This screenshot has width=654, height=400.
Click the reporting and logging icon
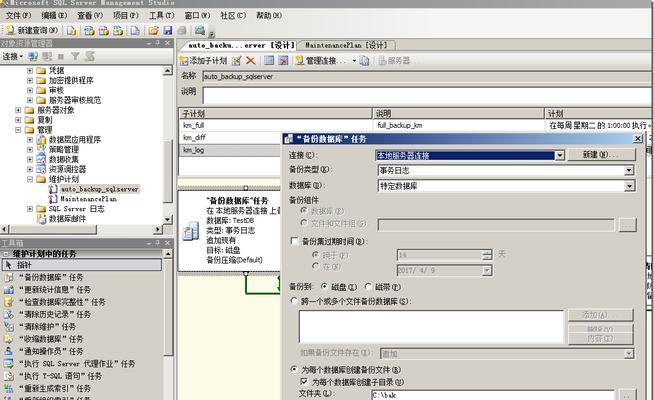pos(365,60)
